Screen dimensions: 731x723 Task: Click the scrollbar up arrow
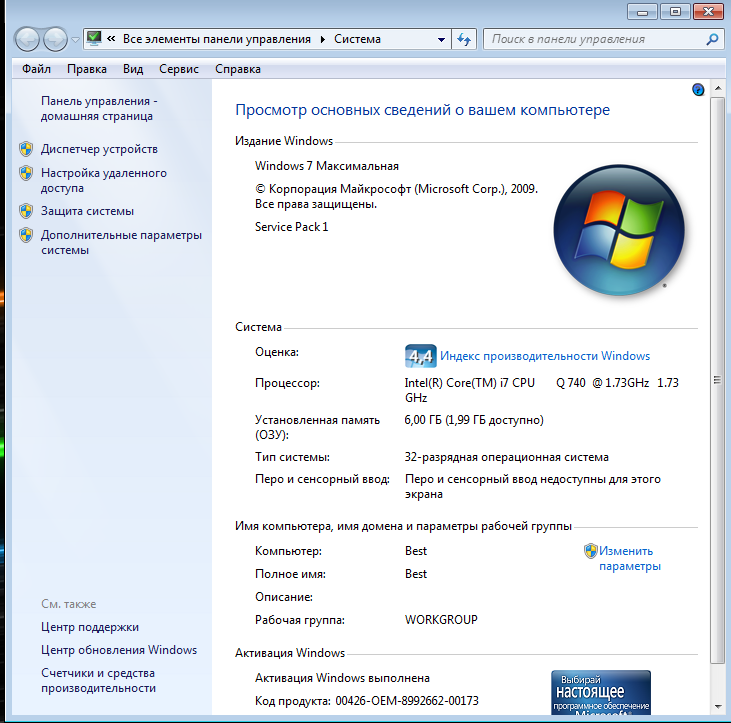coord(717,88)
